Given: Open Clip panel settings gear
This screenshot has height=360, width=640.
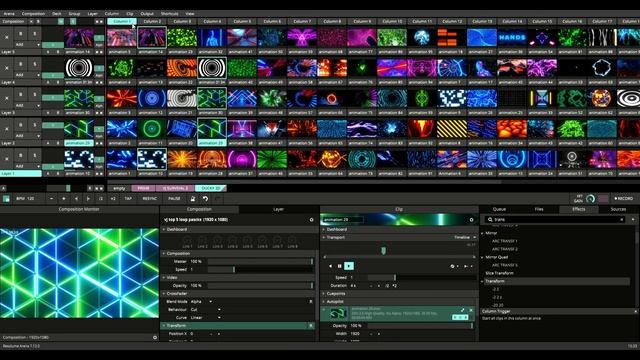Looking at the screenshot, I should (x=471, y=220).
